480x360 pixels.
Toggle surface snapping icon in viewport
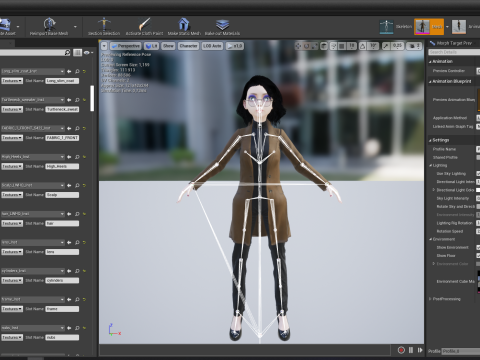coord(333,46)
